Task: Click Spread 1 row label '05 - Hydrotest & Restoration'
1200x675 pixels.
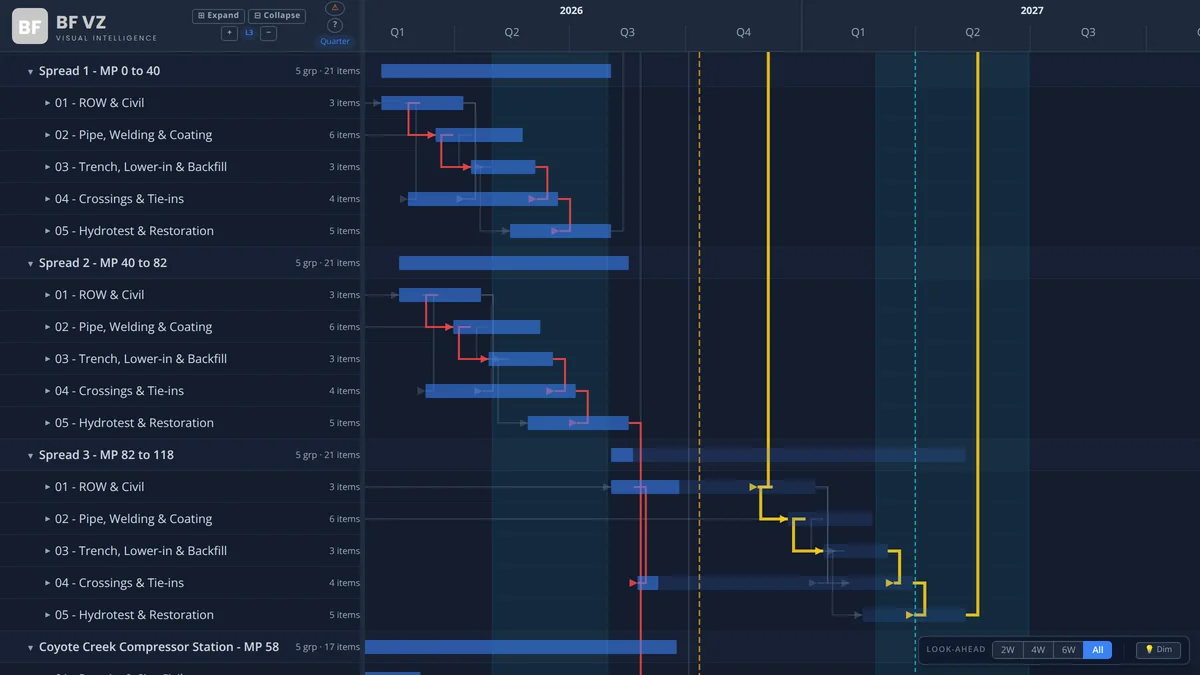Action: 134,231
